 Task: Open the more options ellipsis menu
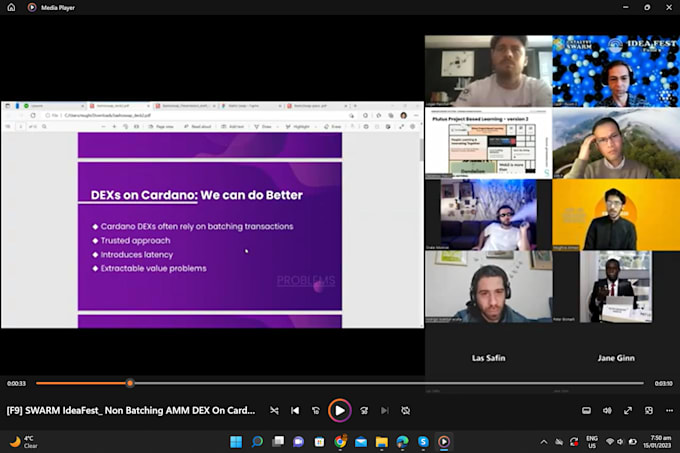tap(670, 410)
